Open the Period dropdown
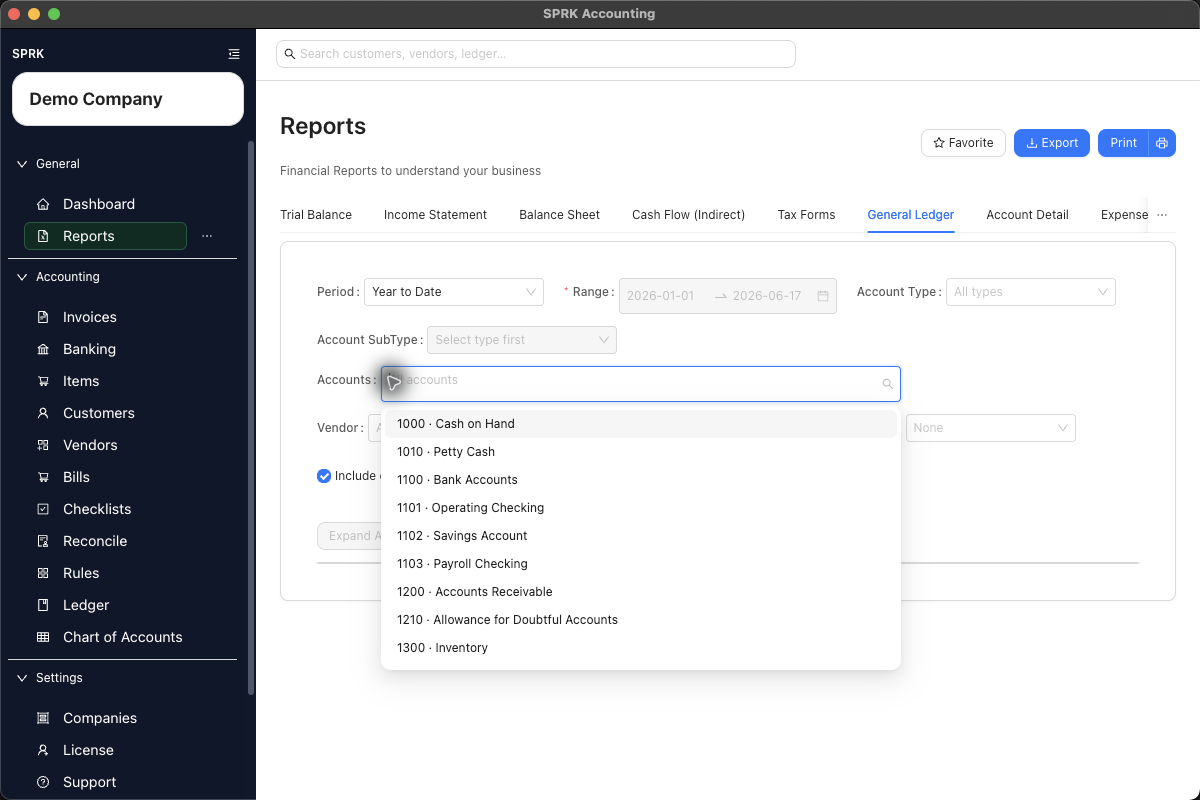Viewport: 1200px width, 800px height. tap(454, 292)
